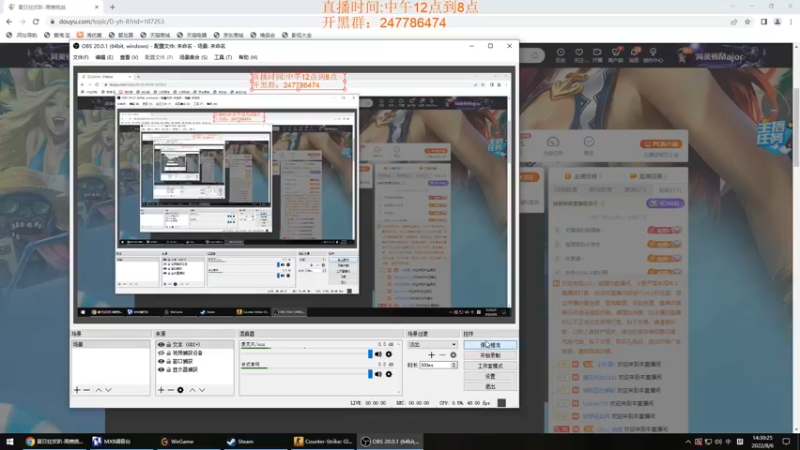Open Chrome profile avatar icon
The width and height of the screenshot is (800, 450).
(778, 21)
